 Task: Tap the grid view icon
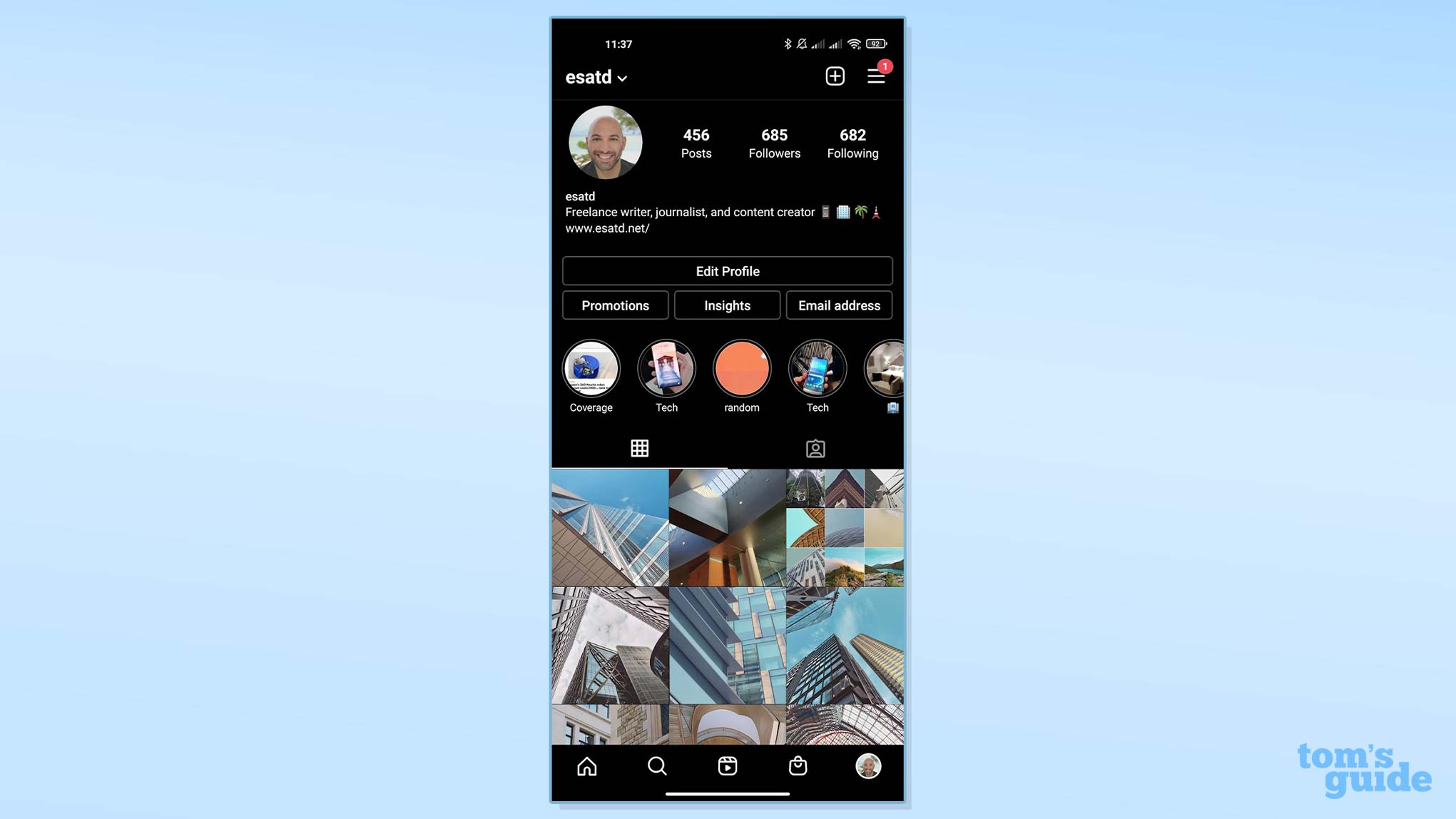coord(639,448)
